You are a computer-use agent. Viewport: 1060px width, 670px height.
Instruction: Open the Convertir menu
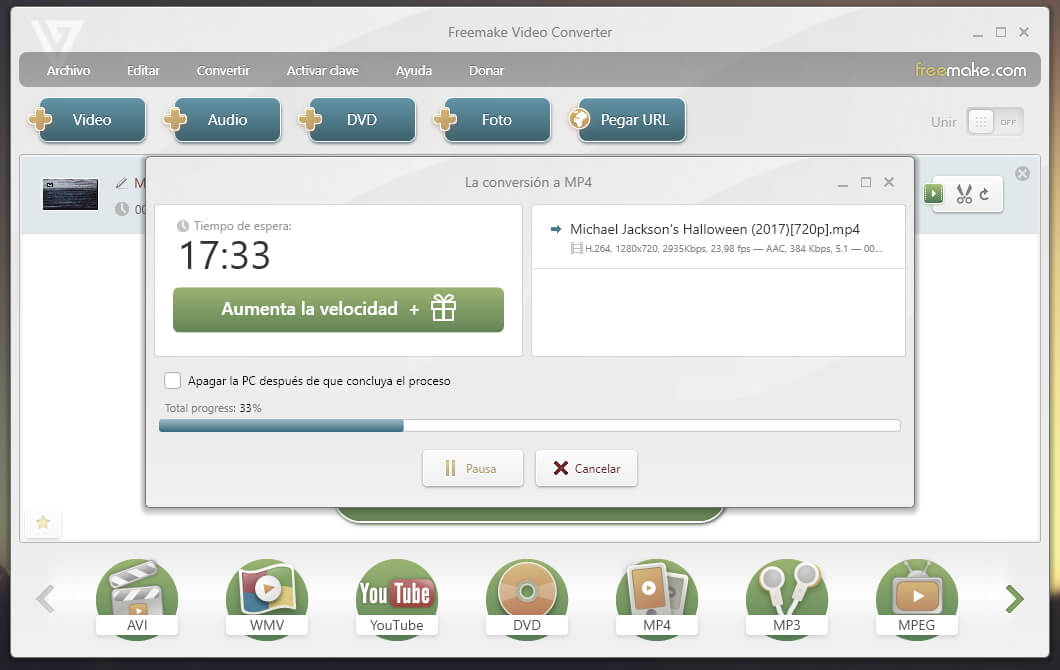pyautogui.click(x=223, y=70)
